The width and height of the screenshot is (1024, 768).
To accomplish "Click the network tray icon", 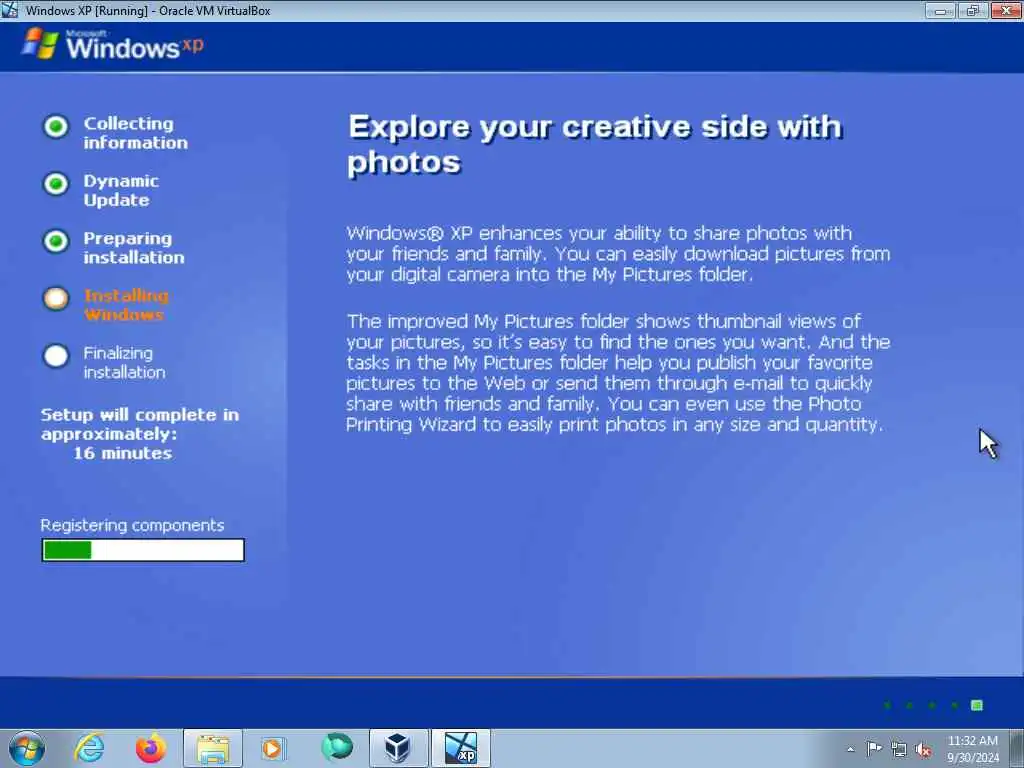I will (x=899, y=749).
